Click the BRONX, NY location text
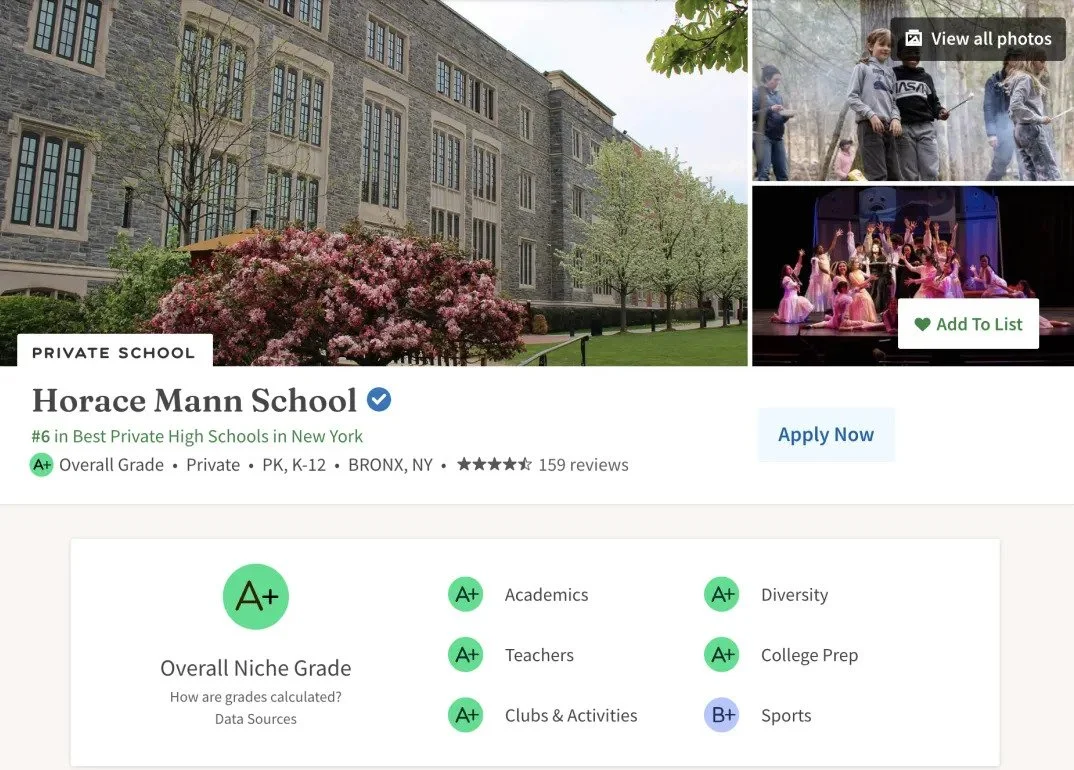The image size is (1074, 770). [x=390, y=464]
